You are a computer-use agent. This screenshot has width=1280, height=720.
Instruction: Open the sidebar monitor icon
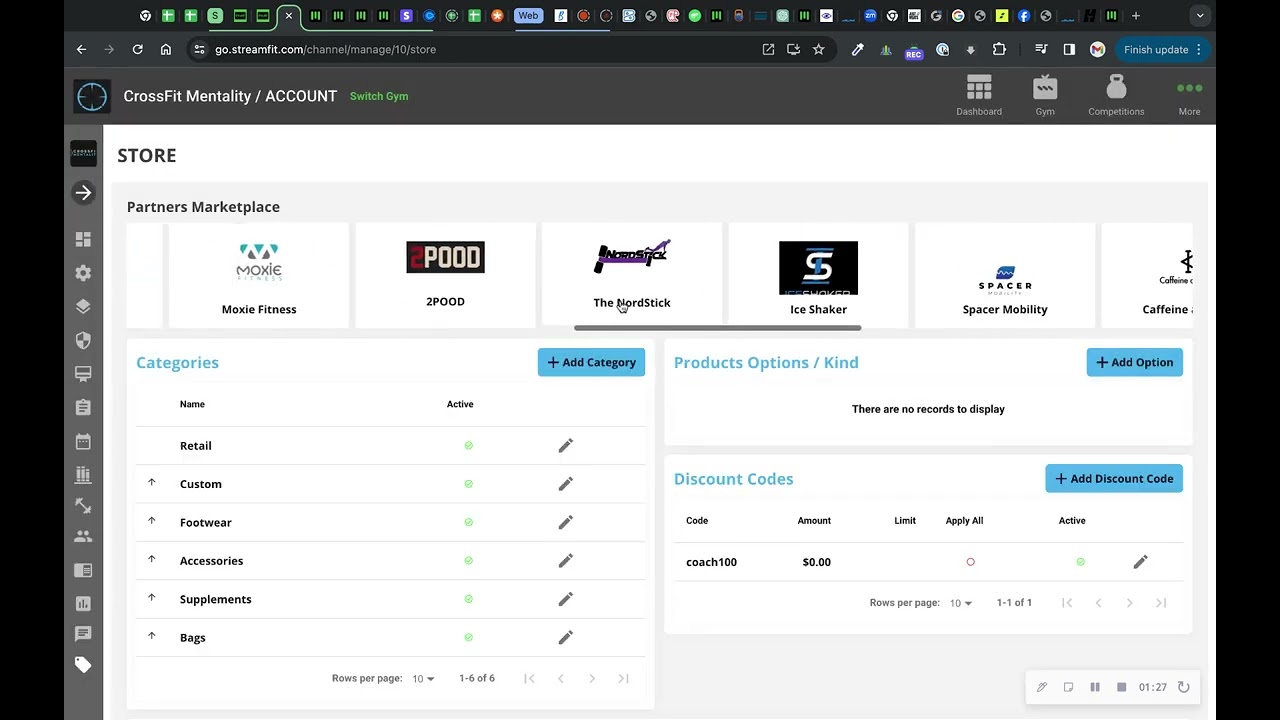pyautogui.click(x=83, y=374)
